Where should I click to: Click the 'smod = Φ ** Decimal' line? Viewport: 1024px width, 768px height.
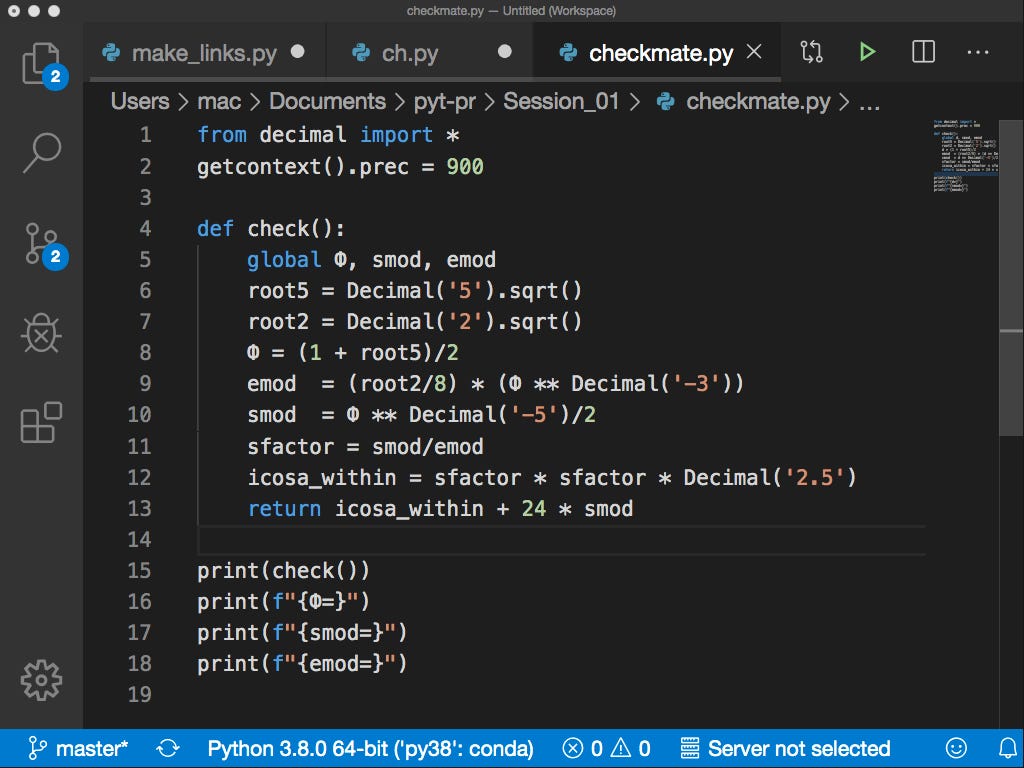pyautogui.click(x=421, y=415)
